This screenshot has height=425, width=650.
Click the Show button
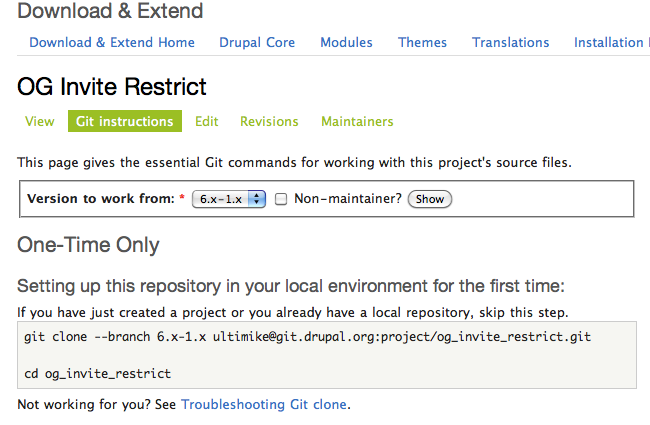[430, 199]
